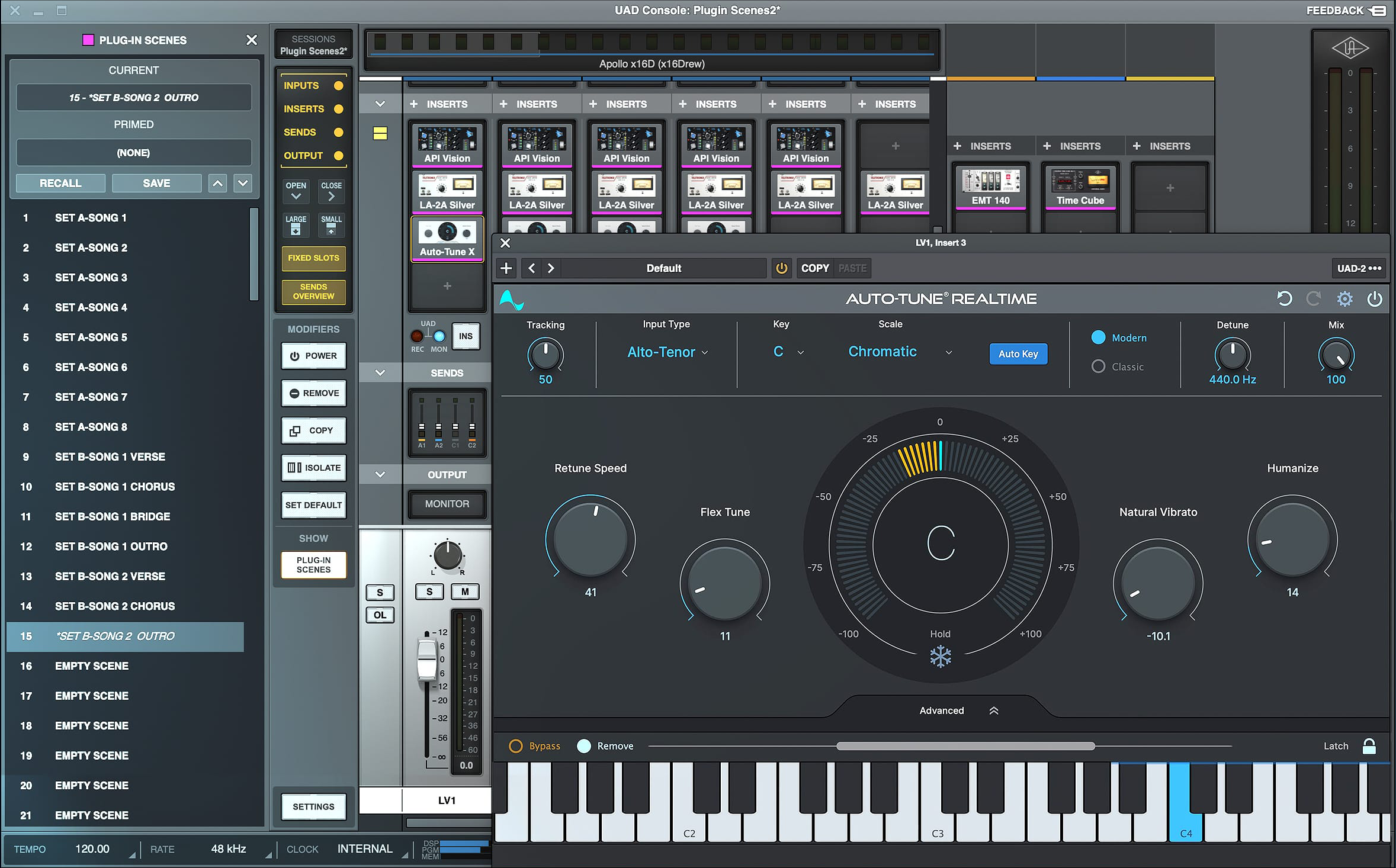Click the Auto Key button

(x=1018, y=353)
